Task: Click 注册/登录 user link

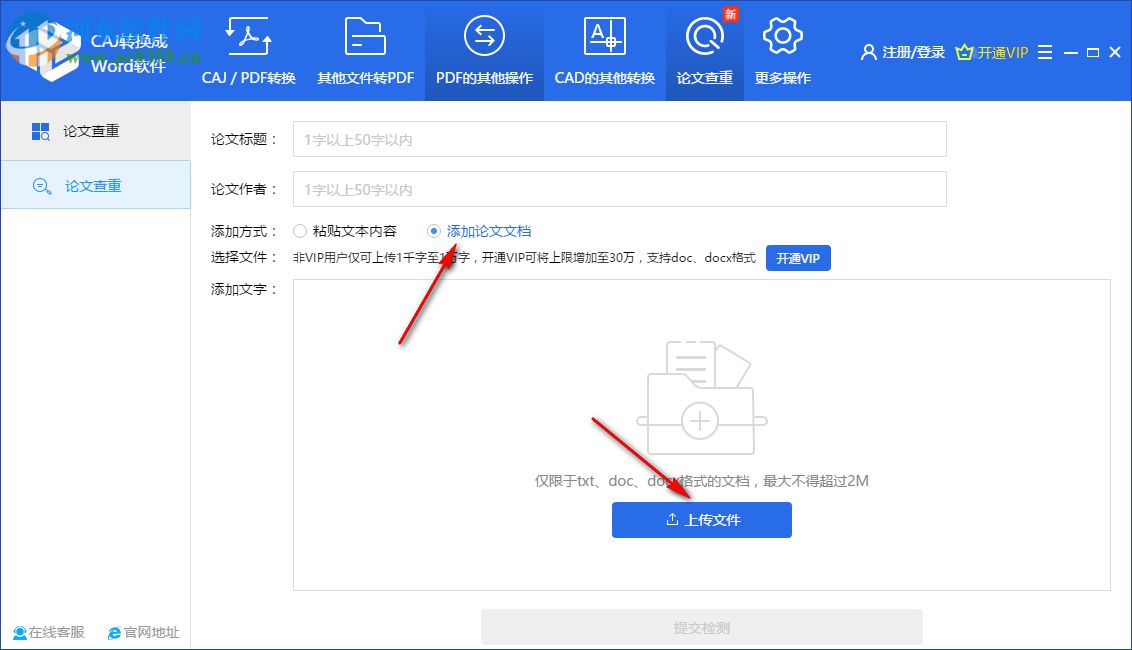Action: (x=902, y=52)
